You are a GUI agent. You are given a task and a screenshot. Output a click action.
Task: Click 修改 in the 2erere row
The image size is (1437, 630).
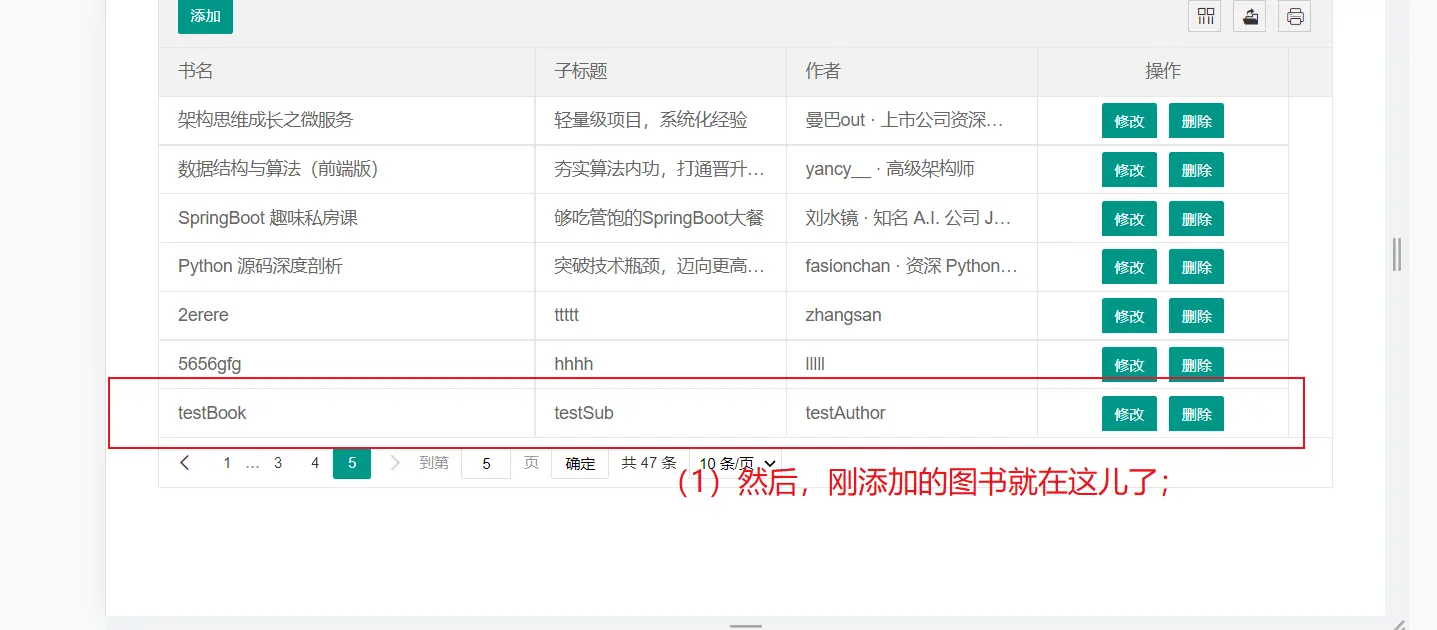pyautogui.click(x=1129, y=316)
